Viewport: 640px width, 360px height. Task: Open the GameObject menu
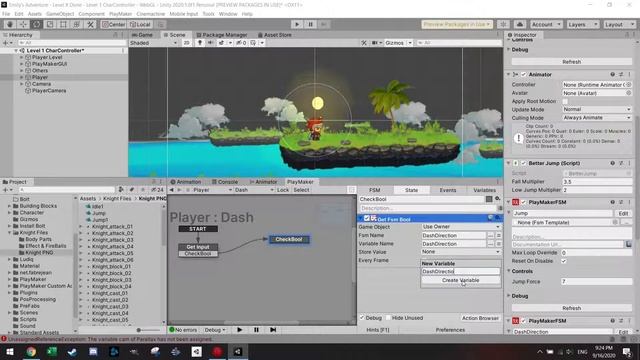pyautogui.click(x=60, y=14)
